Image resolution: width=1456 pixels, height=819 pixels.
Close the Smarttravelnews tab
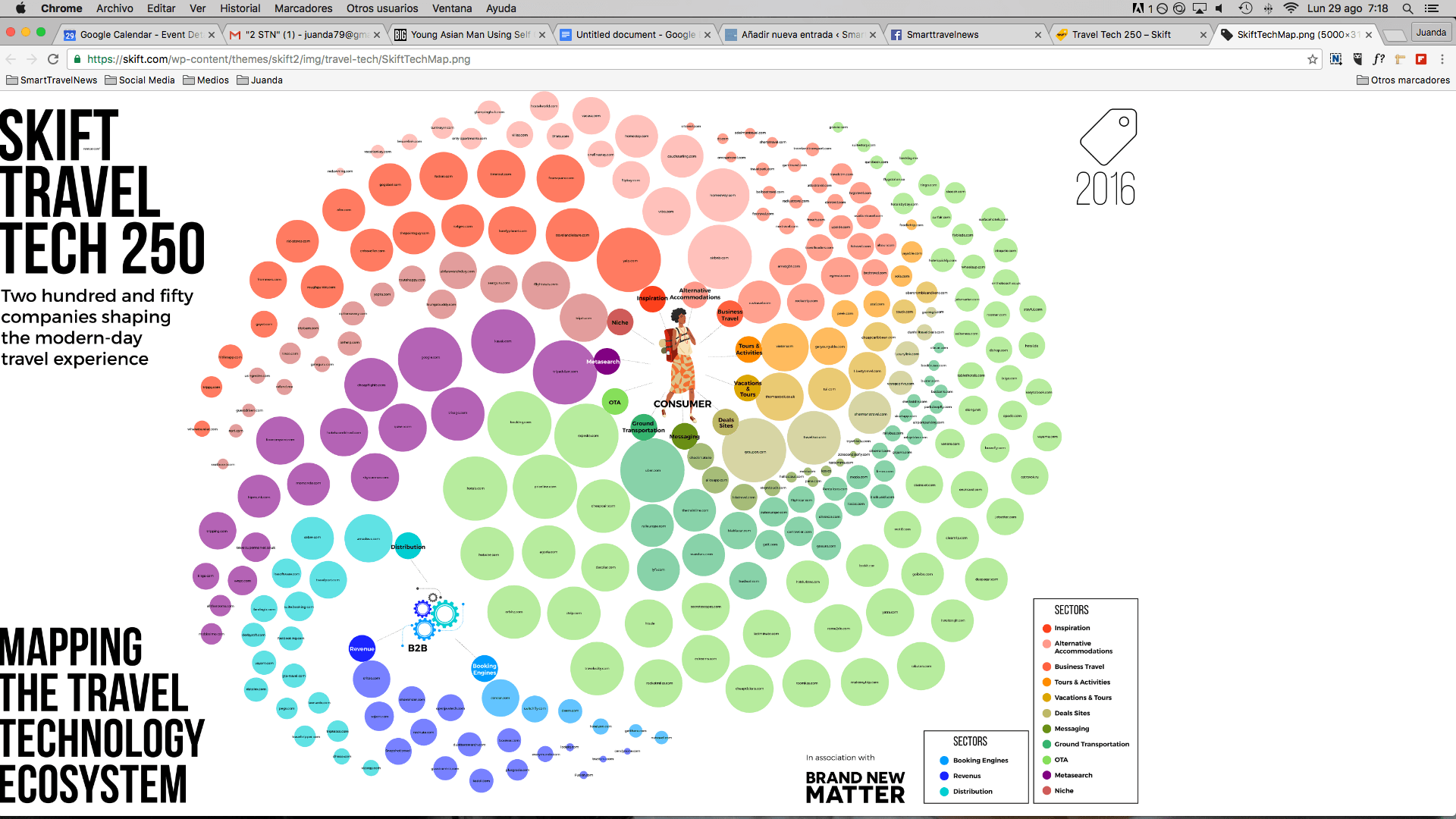pyautogui.click(x=1038, y=35)
